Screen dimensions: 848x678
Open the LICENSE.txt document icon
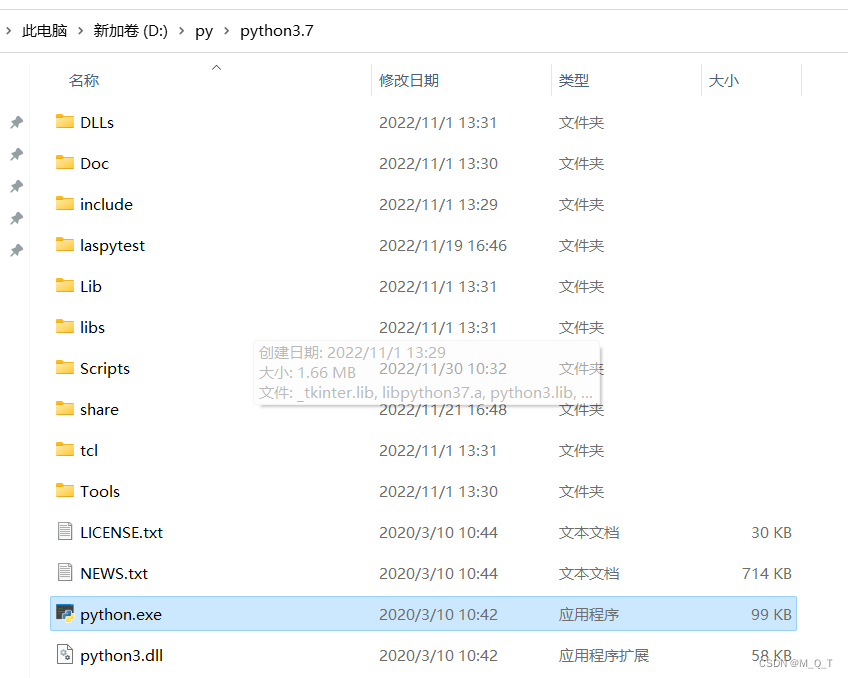click(64, 532)
